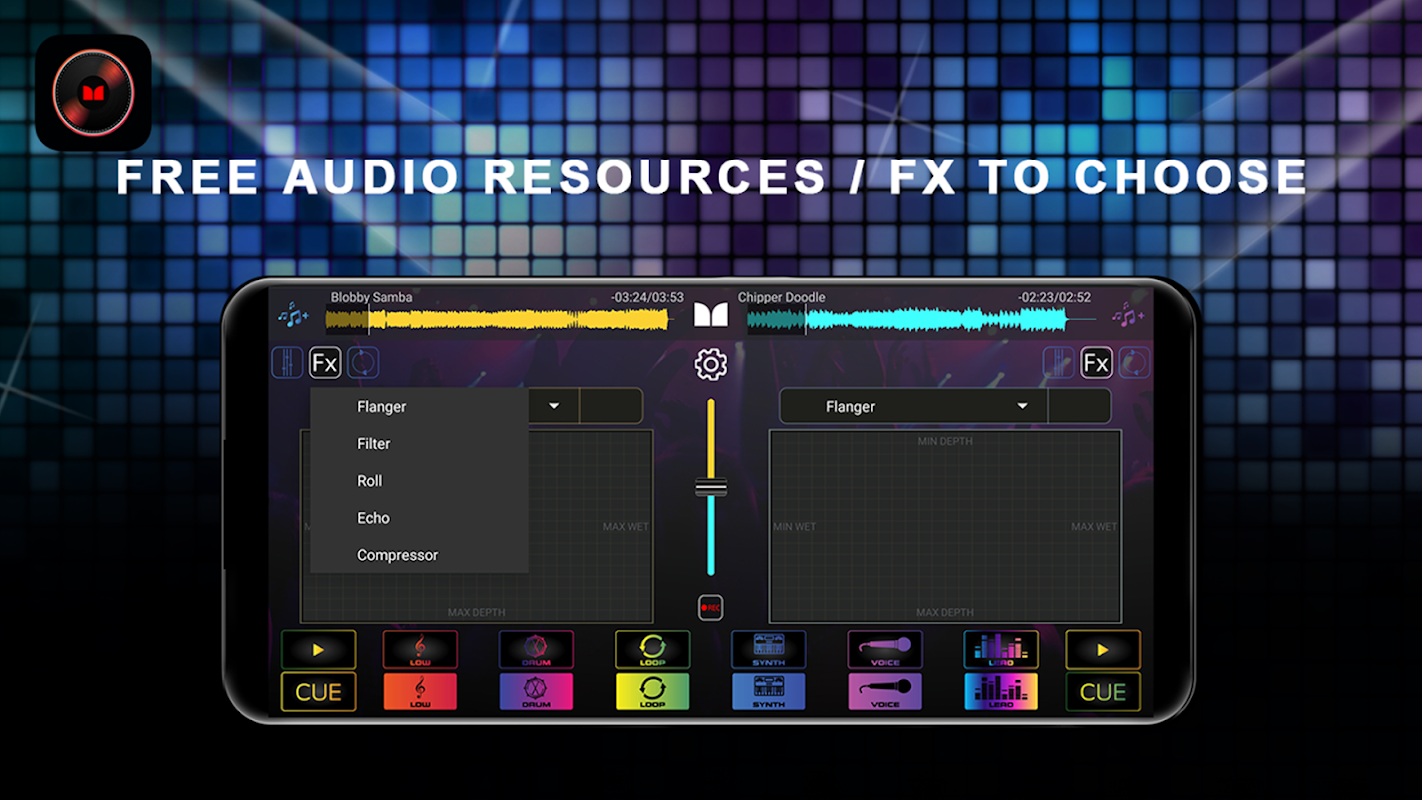1422x800 pixels.
Task: Toggle the left deck Fx panel
Action: pos(325,363)
